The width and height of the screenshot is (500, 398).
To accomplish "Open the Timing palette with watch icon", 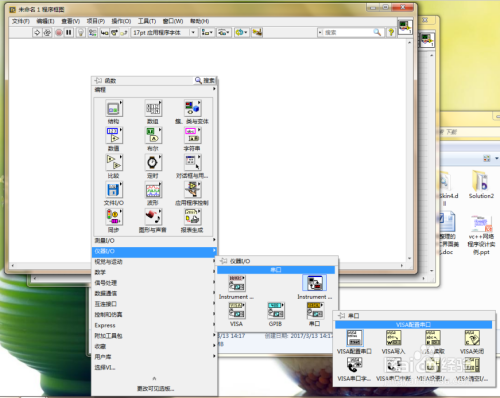I will [x=153, y=163].
